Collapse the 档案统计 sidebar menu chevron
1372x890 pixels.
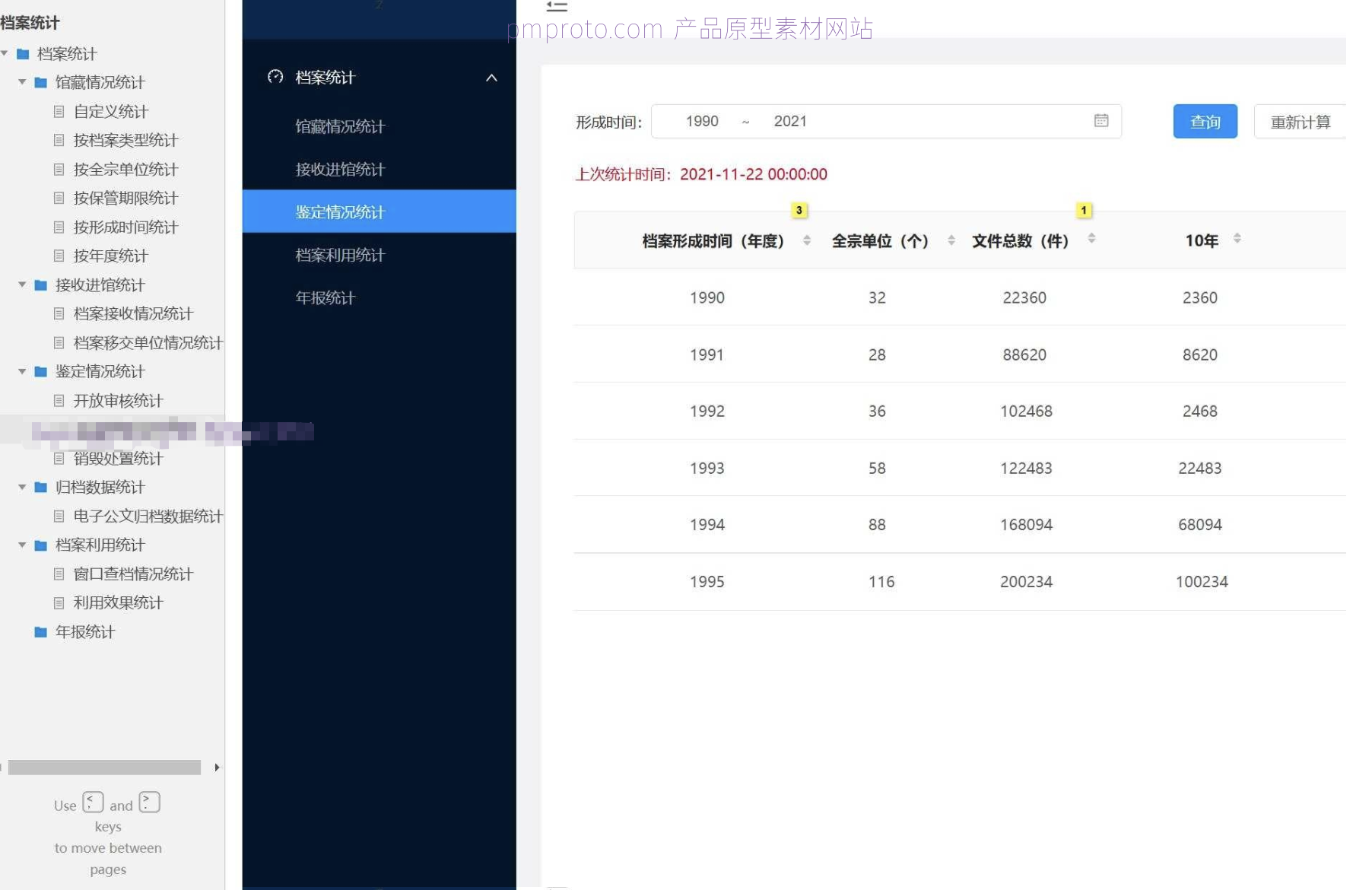(x=491, y=78)
